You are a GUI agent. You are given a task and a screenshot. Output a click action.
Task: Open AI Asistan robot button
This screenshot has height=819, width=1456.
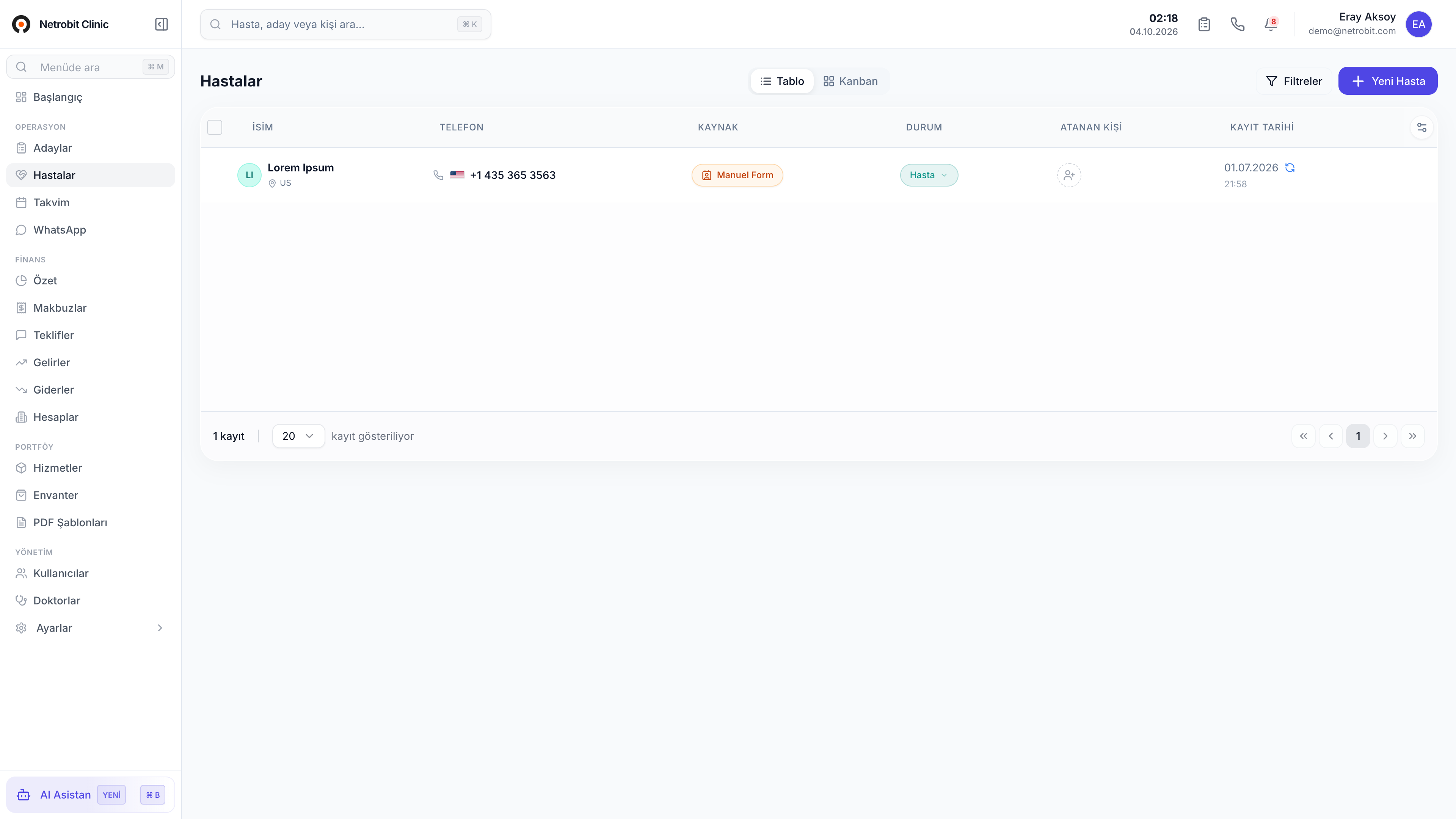coord(91,795)
